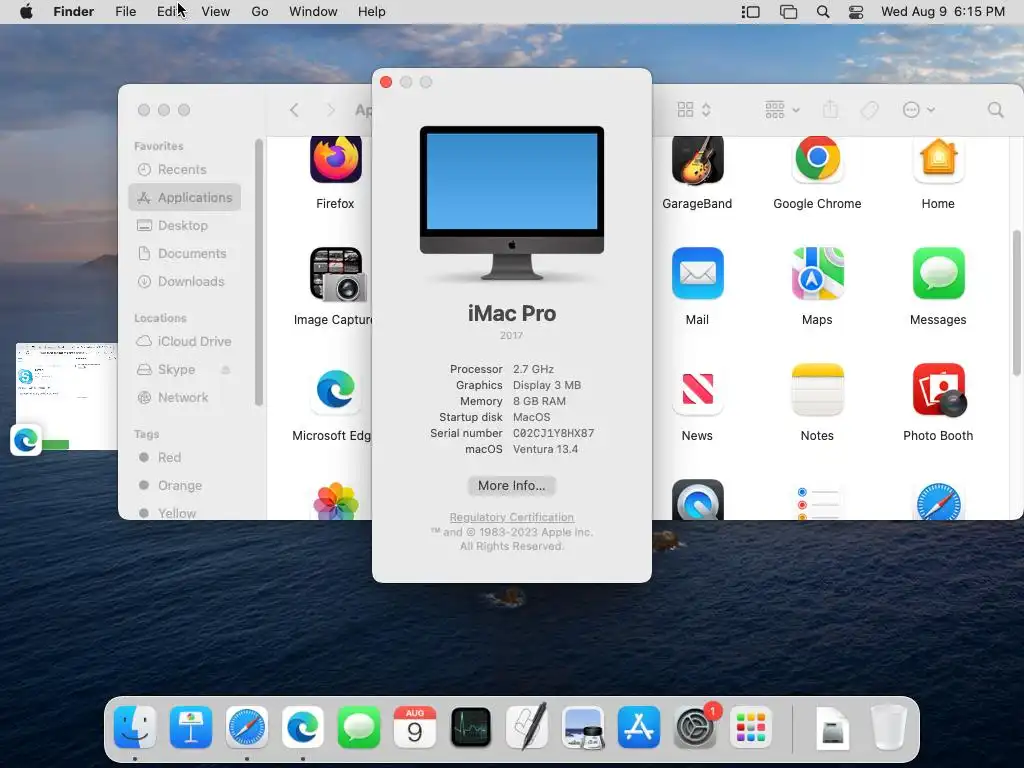Switch to Microsoft Edge in the Dock

click(303, 727)
